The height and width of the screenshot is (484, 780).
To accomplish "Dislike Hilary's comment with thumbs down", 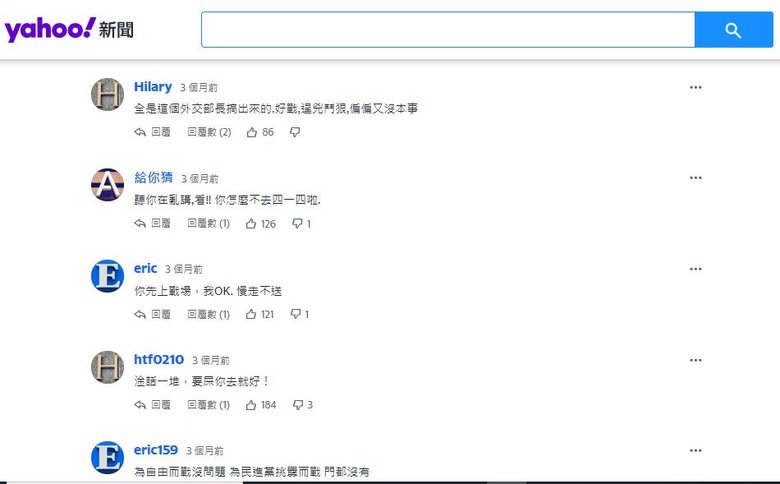I will tap(295, 132).
